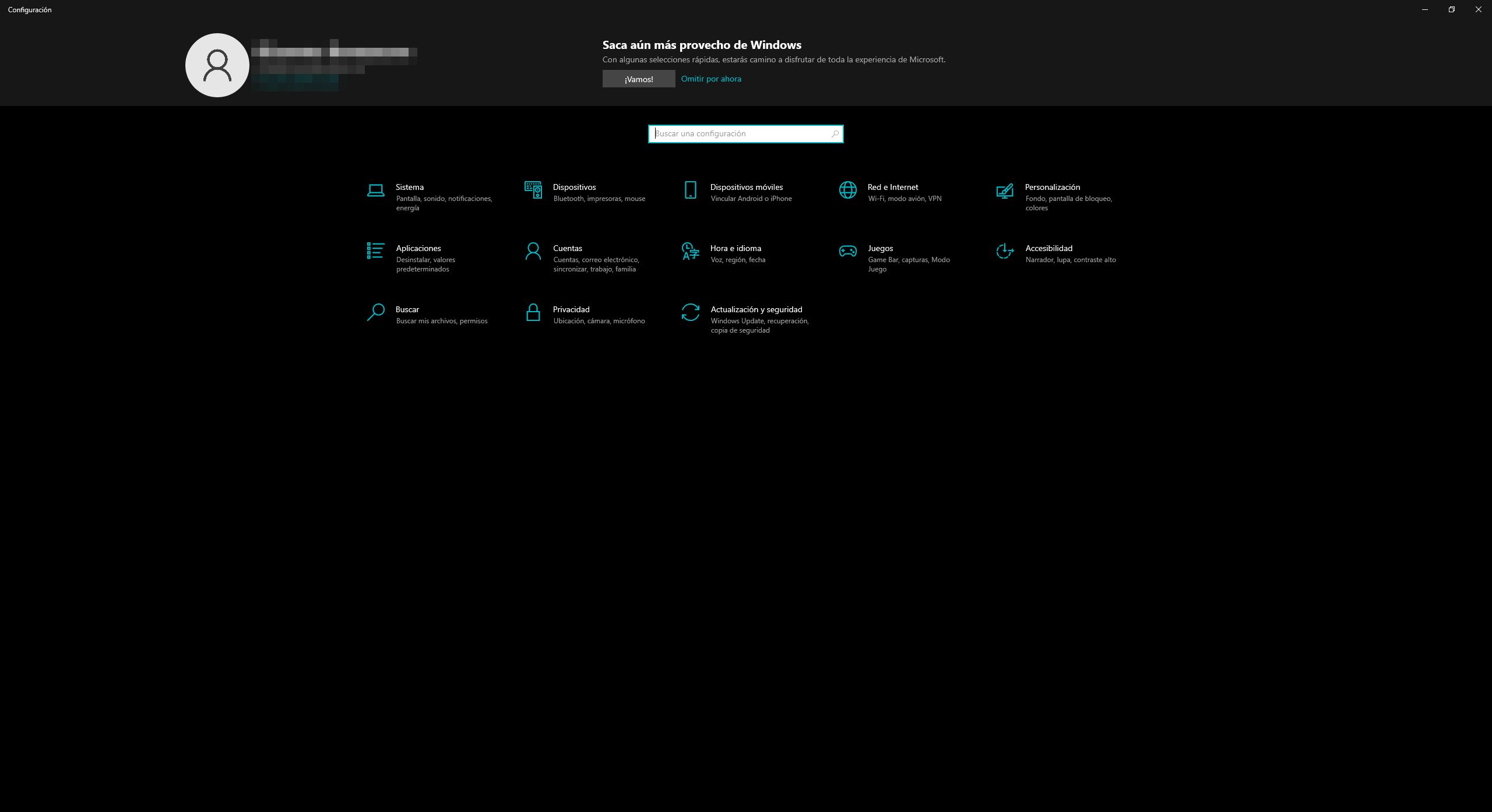Open the Hora e idioma icon
This screenshot has height=812, width=1492.
pos(690,251)
